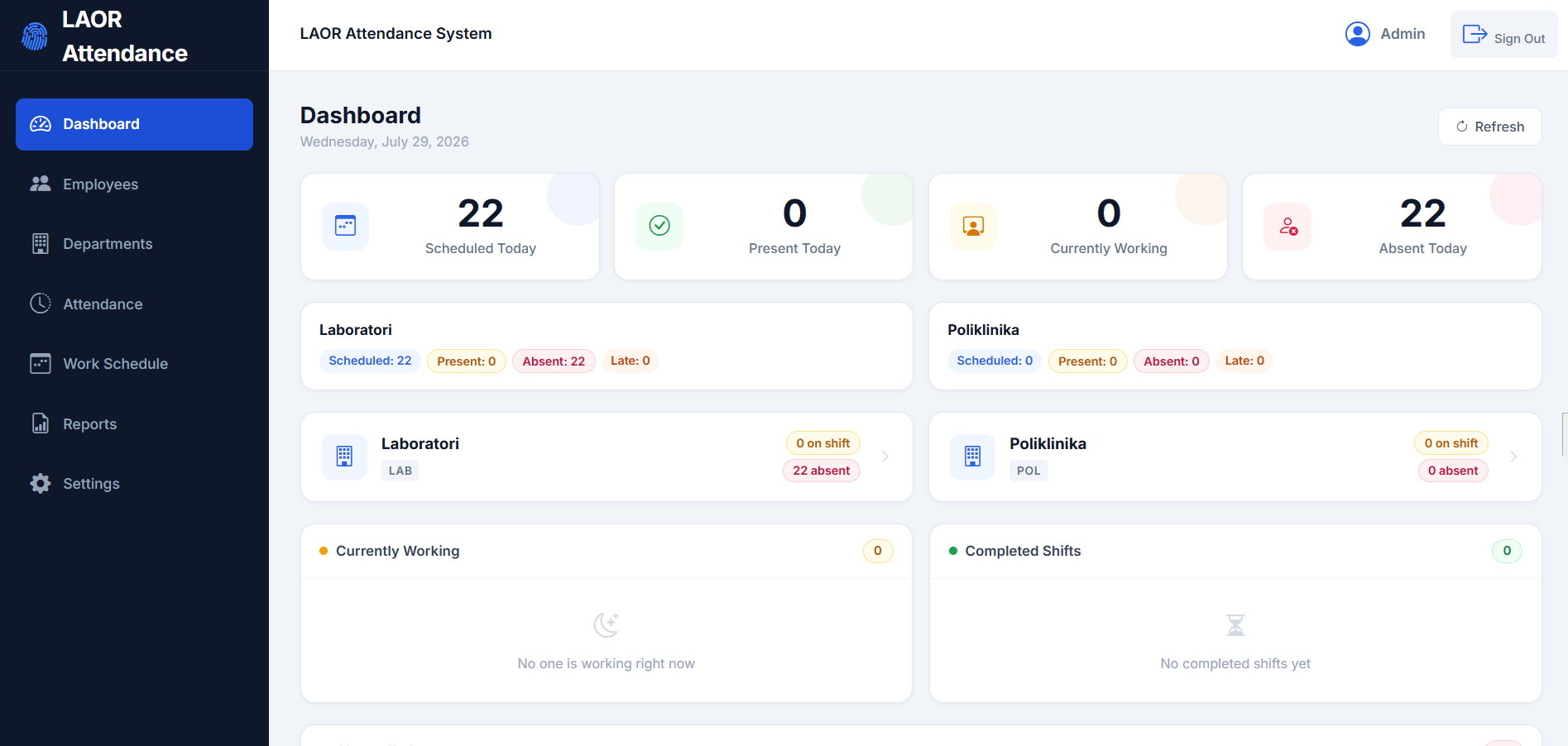Navigate to the Attendance menu item
This screenshot has width=1568, height=746.
134,304
